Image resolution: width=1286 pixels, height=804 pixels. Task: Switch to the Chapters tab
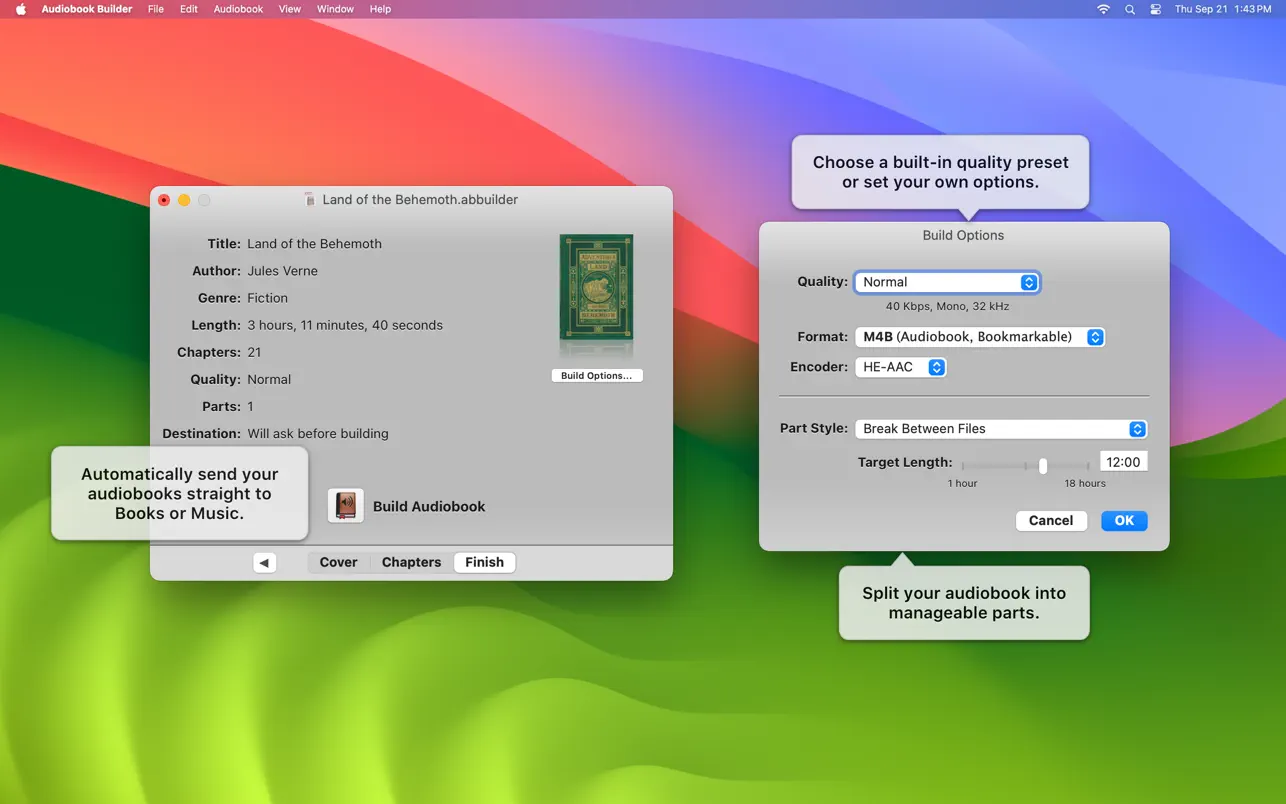click(x=411, y=563)
